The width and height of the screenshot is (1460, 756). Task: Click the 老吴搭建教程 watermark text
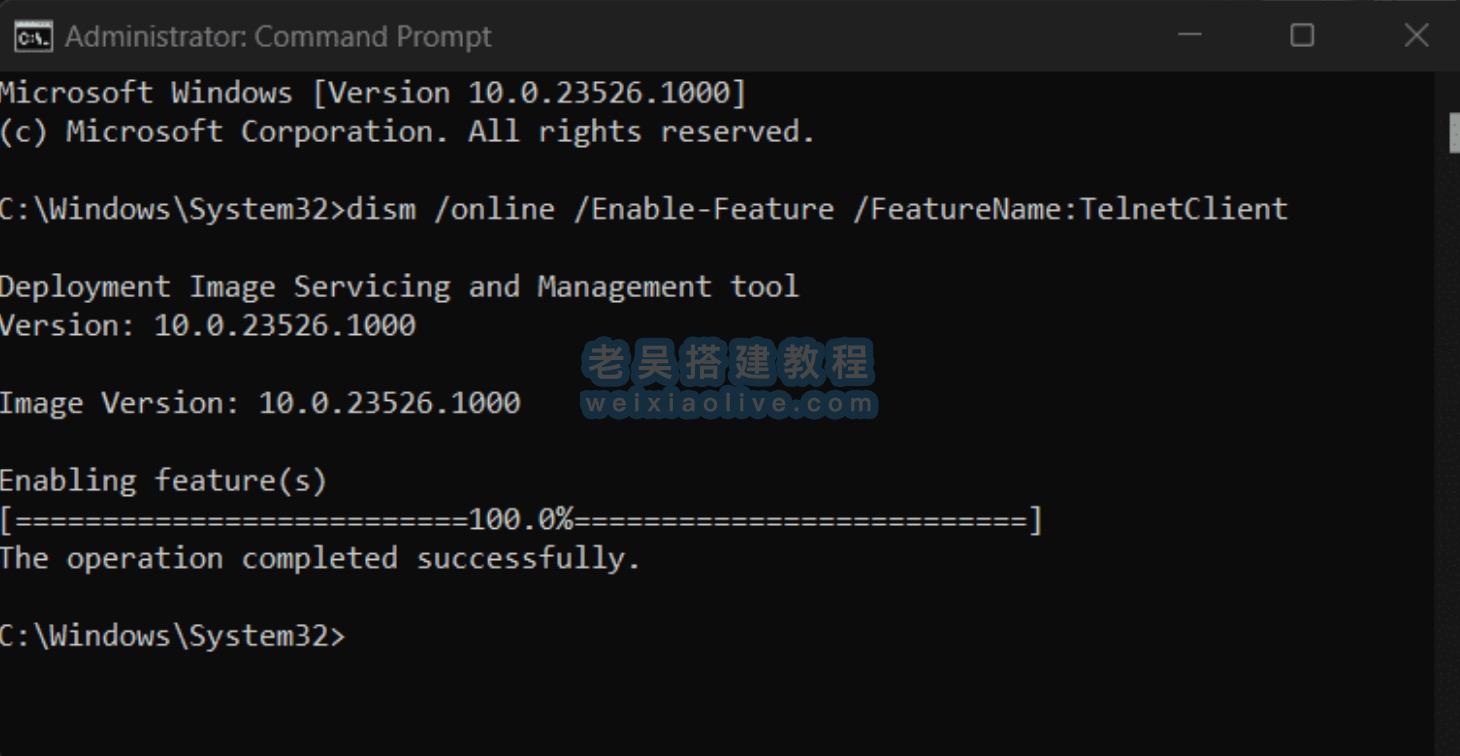[x=730, y=359]
